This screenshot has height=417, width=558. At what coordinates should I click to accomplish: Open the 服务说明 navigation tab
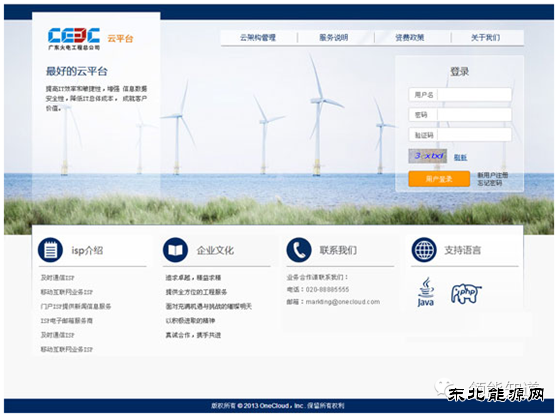pyautogui.click(x=334, y=38)
